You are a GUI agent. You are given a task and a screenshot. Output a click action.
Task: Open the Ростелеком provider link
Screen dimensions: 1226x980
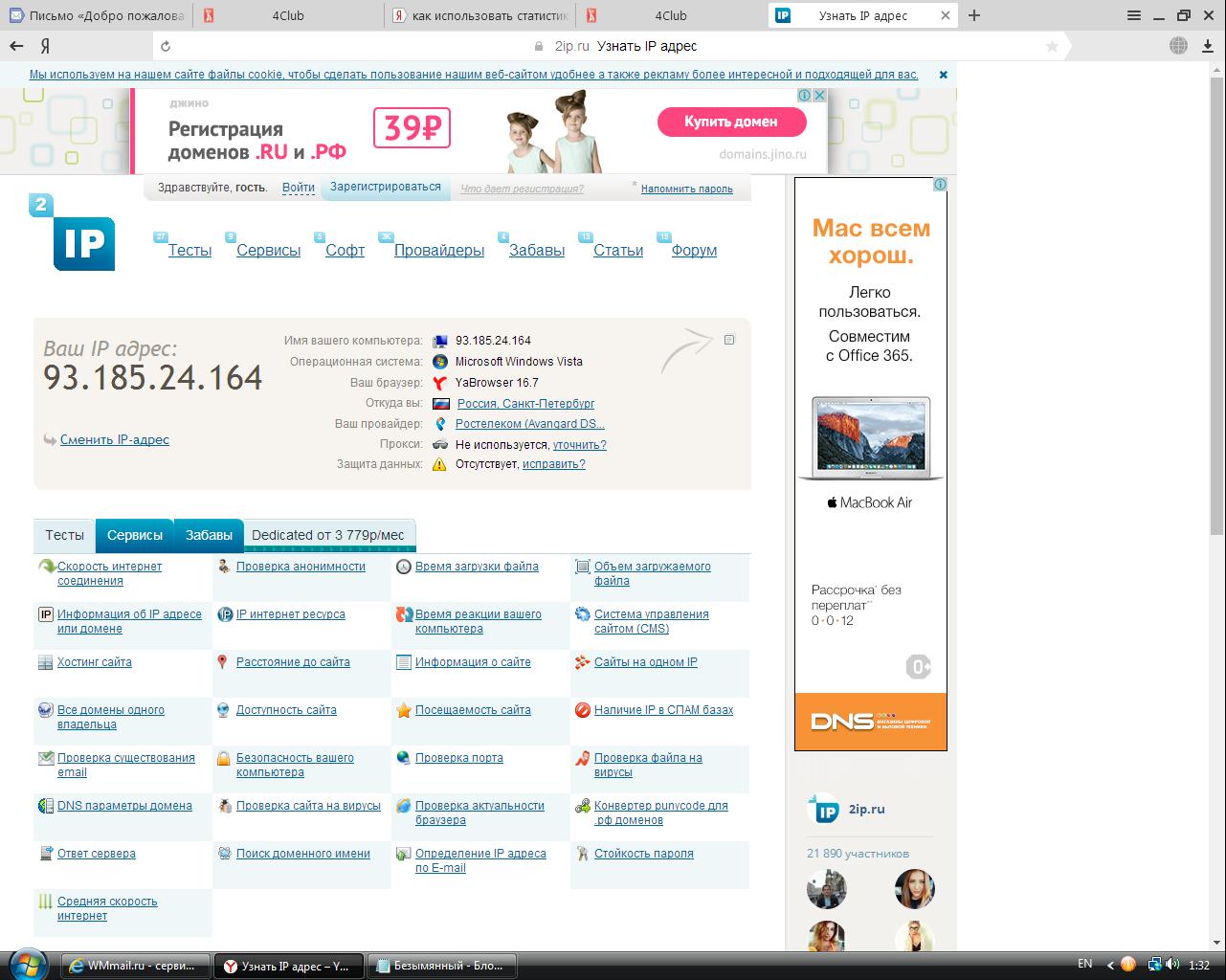tap(530, 424)
